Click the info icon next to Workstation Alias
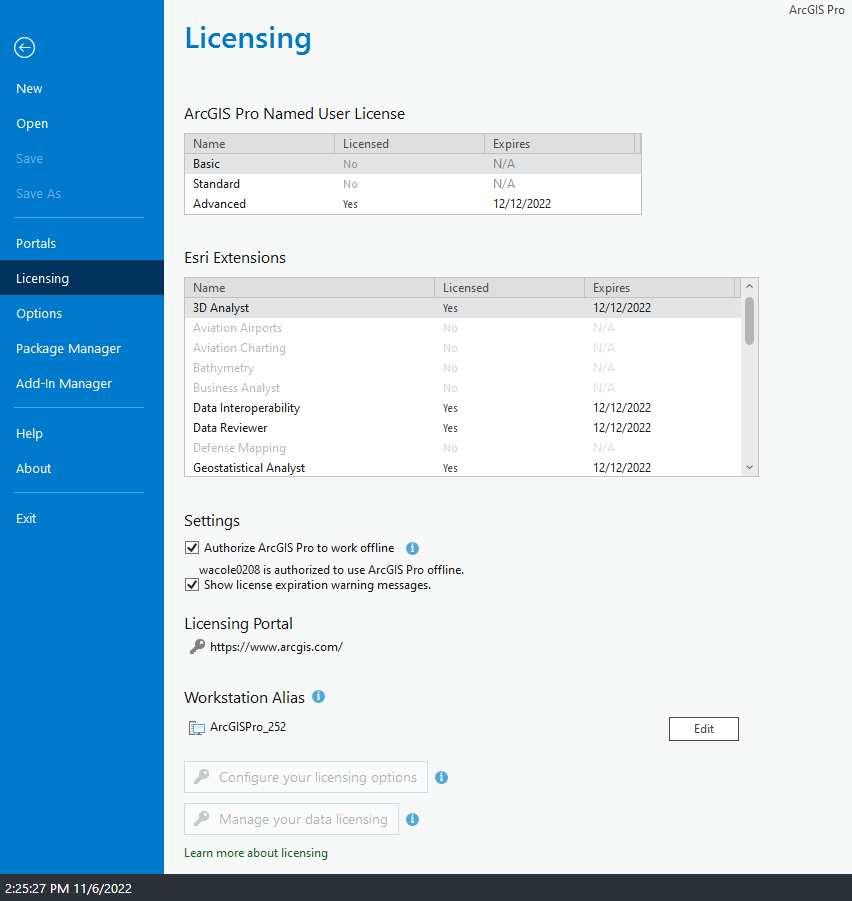 [318, 696]
